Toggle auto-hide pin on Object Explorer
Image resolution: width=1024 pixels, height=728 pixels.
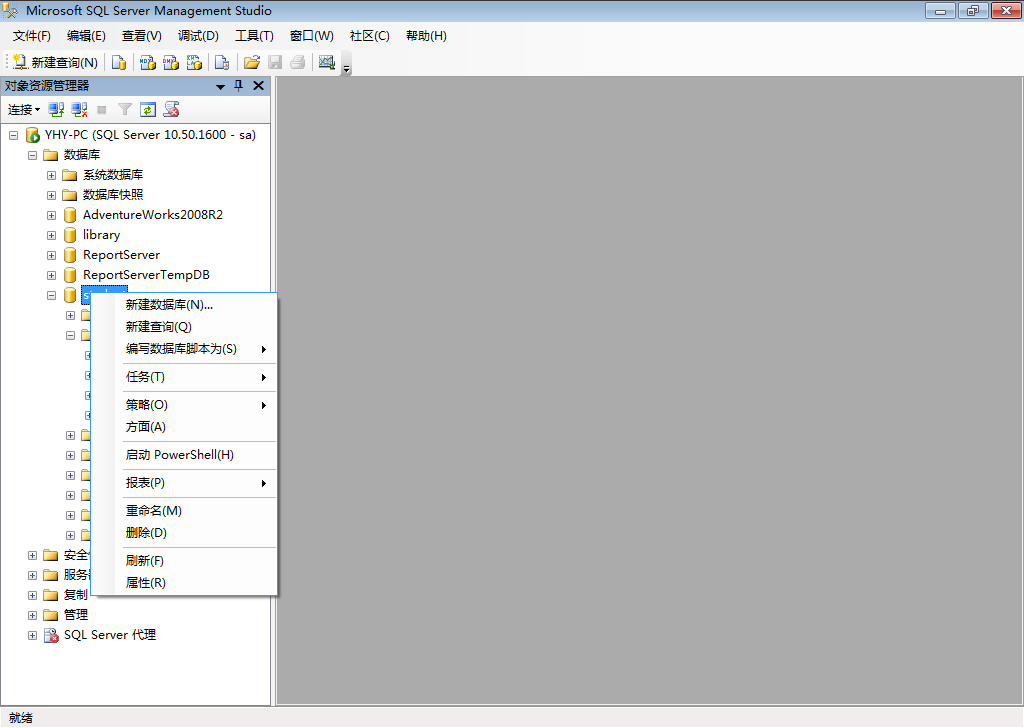click(238, 86)
